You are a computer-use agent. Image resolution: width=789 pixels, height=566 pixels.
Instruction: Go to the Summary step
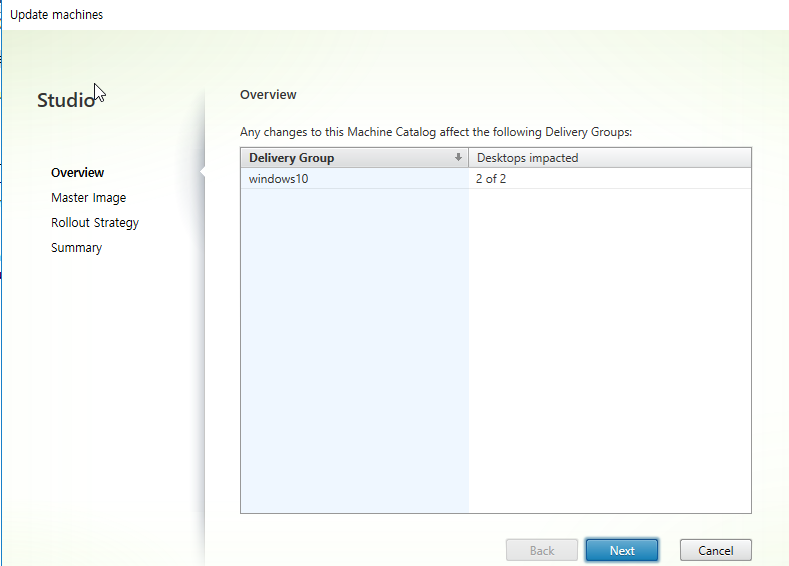pyautogui.click(x=76, y=248)
